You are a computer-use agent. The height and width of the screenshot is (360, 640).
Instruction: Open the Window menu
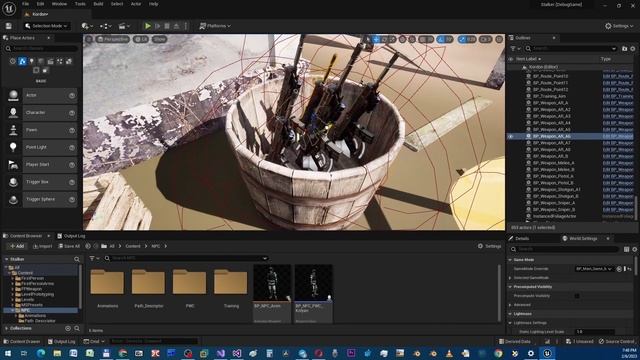tap(59, 4)
